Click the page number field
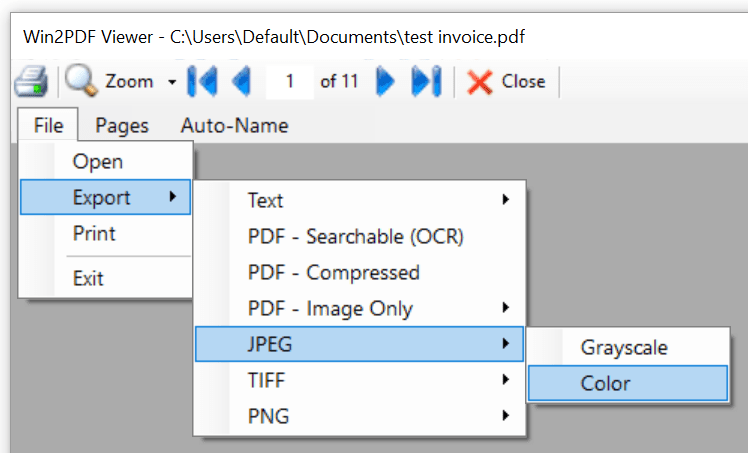 [290, 82]
